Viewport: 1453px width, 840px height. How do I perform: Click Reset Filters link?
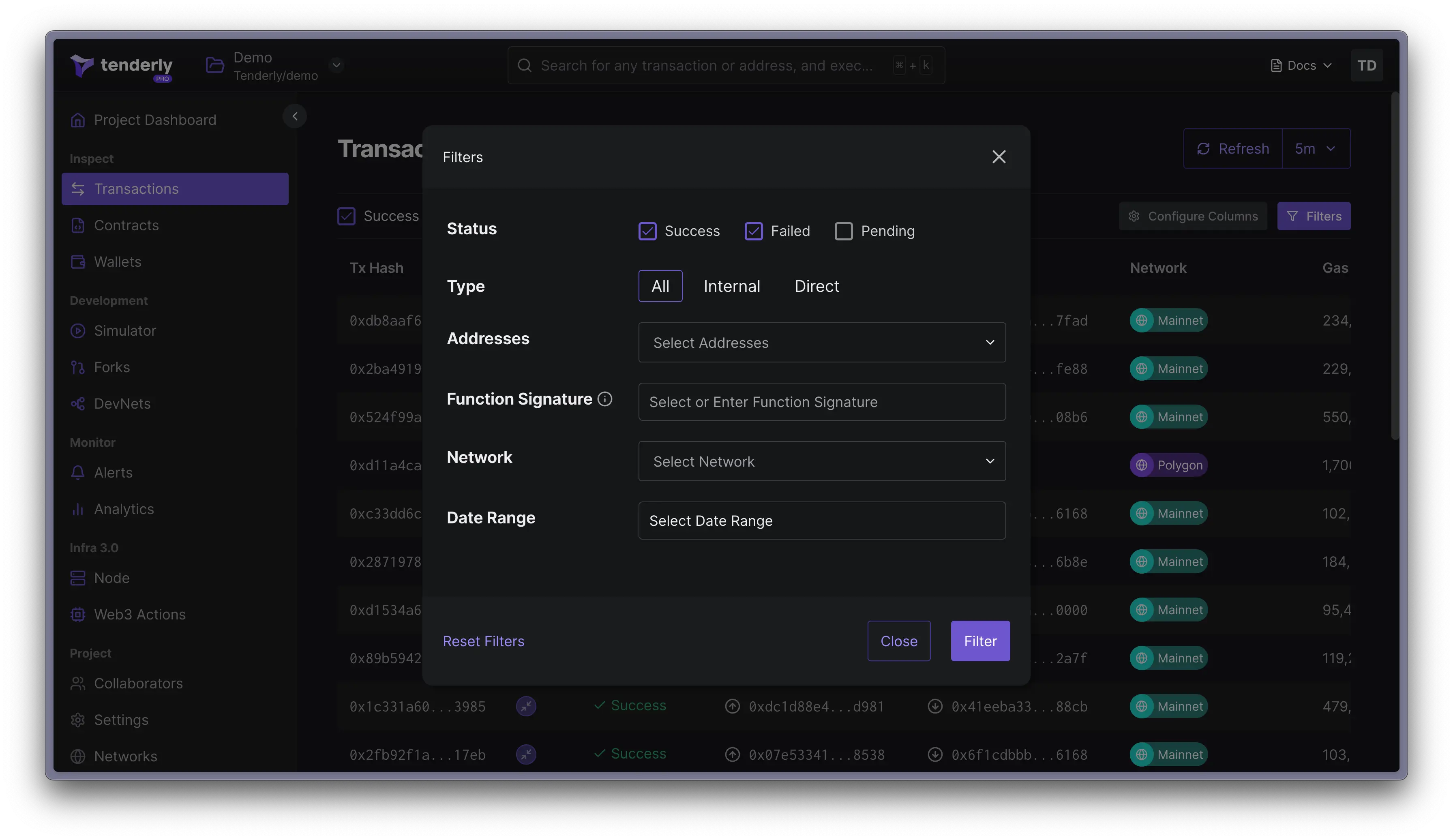click(483, 641)
